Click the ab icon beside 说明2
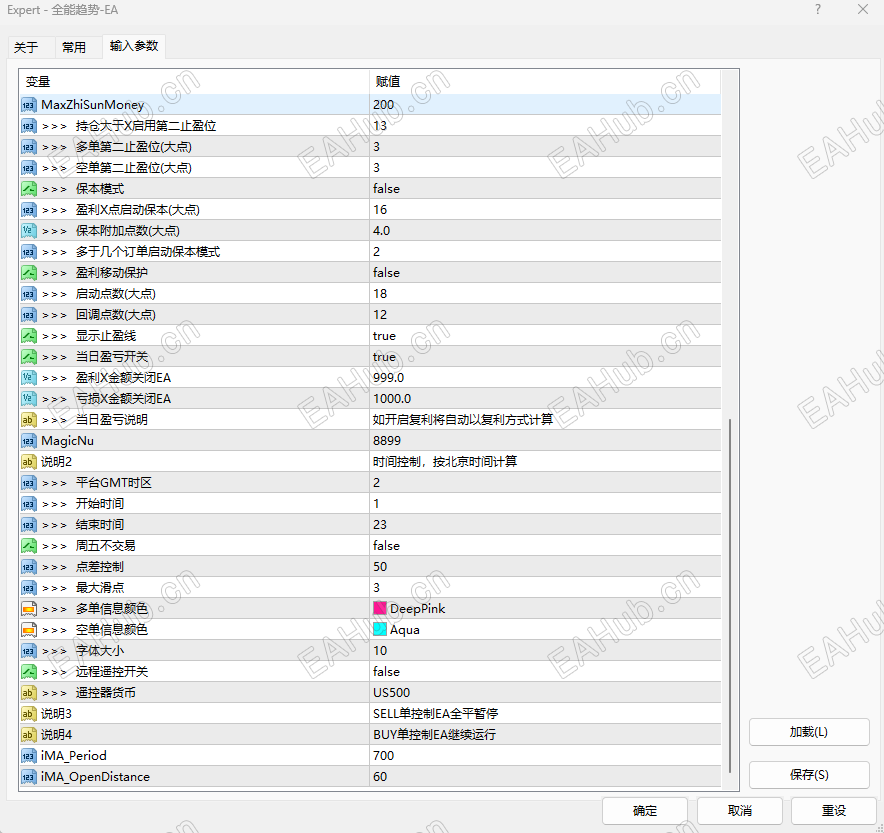884x833 pixels. click(x=27, y=461)
